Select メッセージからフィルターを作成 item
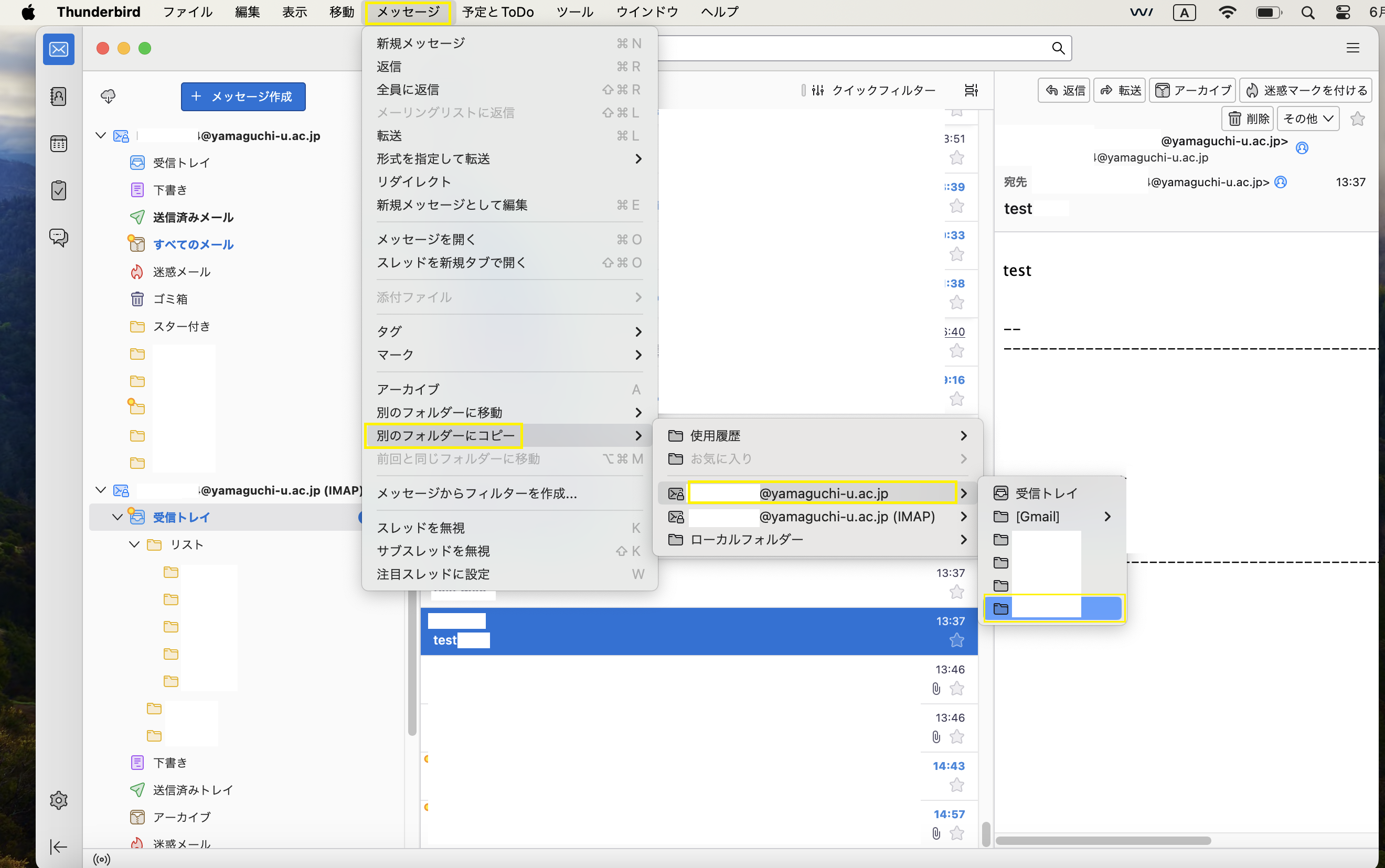This screenshot has height=868, width=1385. tap(509, 493)
